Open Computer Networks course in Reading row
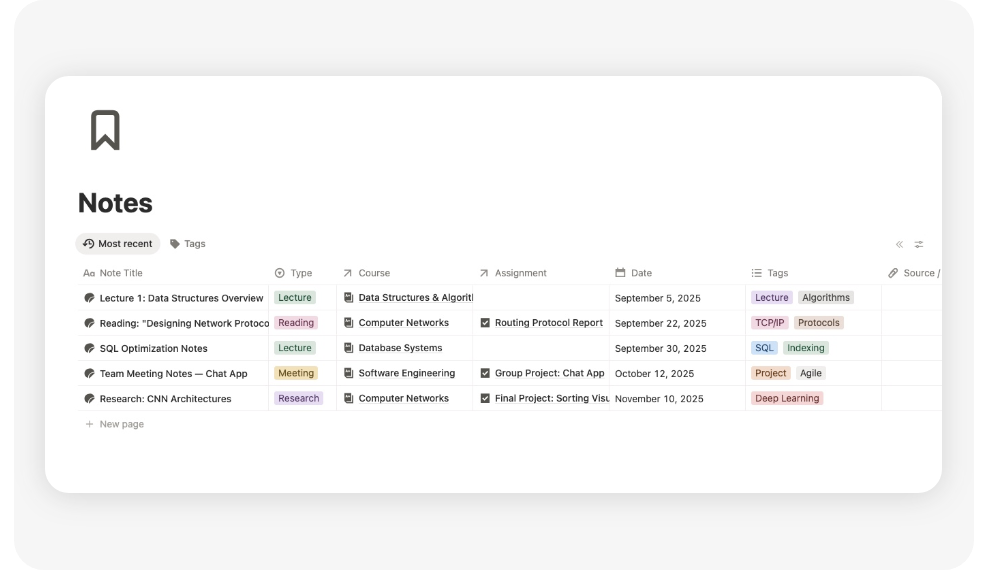 click(403, 323)
